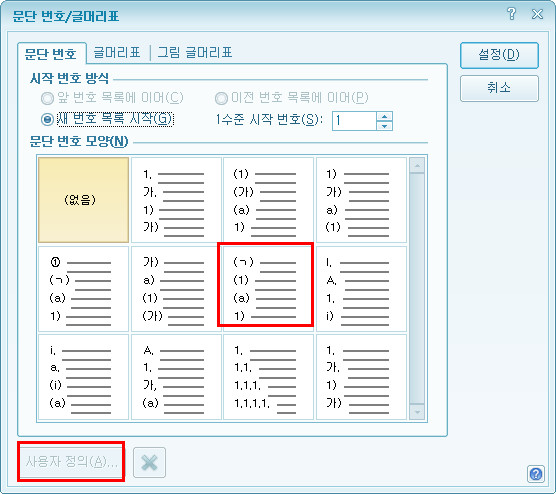Switch to the 그림 글머리표 tab
Image resolution: width=556 pixels, height=494 pixels.
195,52
